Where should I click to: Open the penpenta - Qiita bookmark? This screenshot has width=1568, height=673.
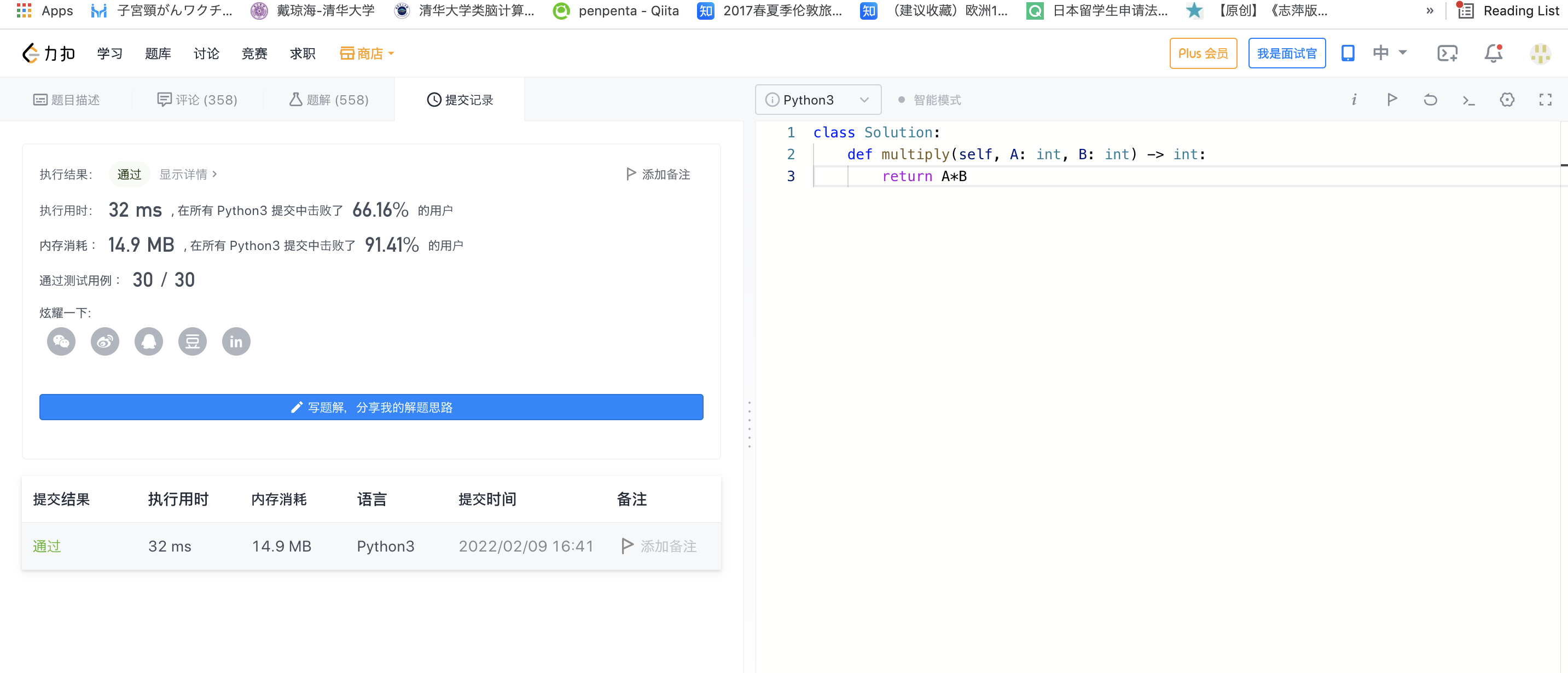point(616,10)
